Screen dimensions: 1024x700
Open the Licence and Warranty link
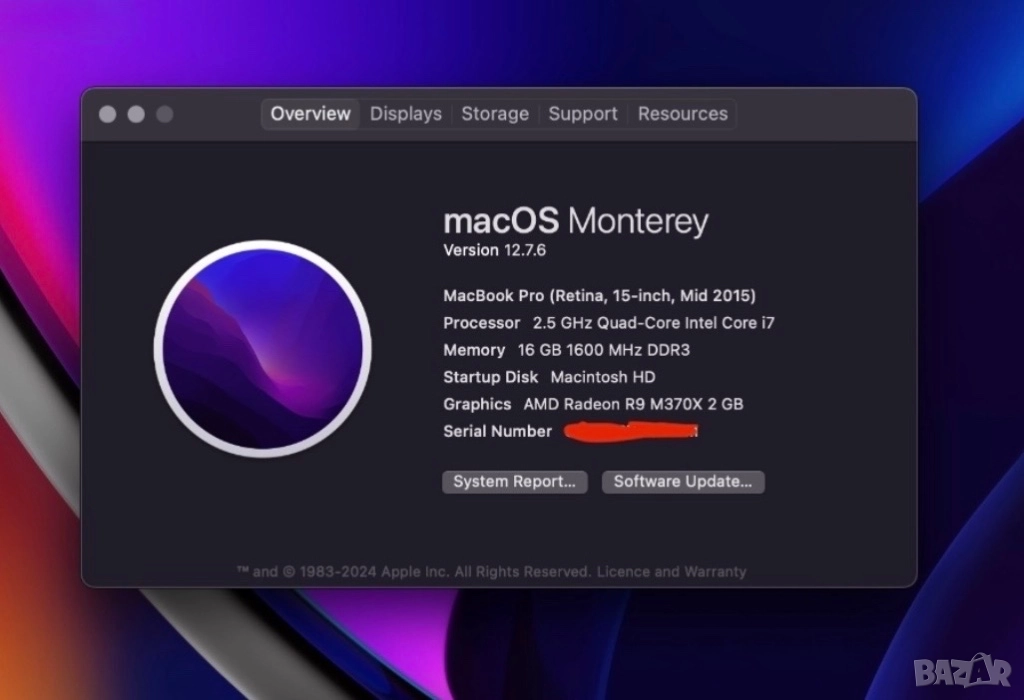pyautogui.click(x=671, y=572)
